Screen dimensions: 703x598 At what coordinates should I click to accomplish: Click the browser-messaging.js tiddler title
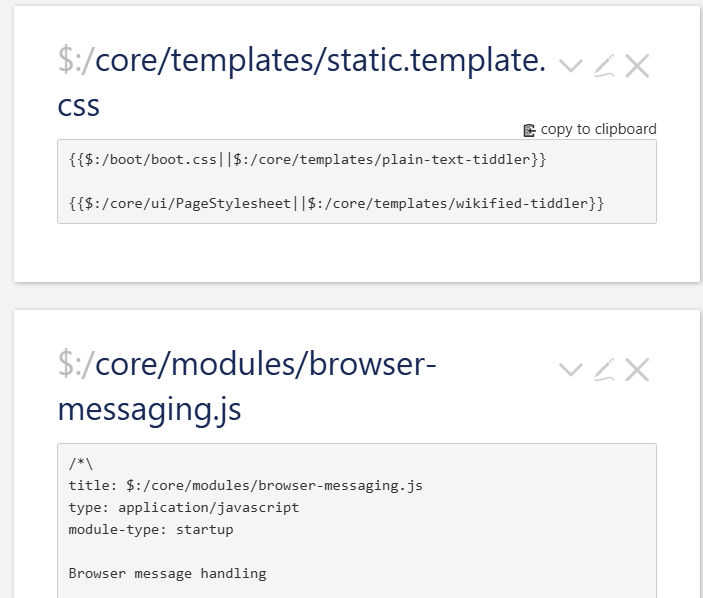[x=265, y=366]
